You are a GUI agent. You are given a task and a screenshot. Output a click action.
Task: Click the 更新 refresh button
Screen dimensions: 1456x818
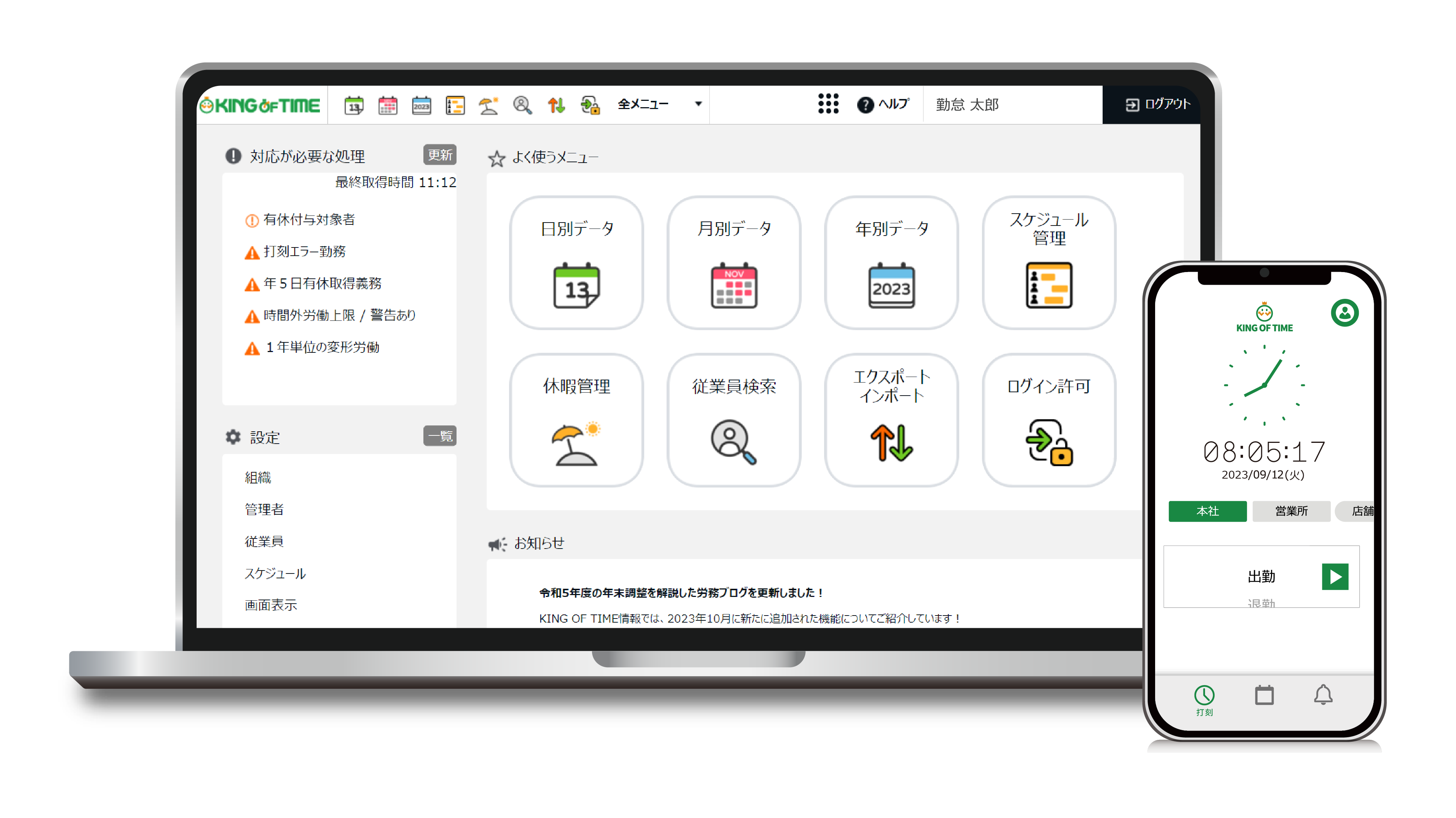(440, 155)
